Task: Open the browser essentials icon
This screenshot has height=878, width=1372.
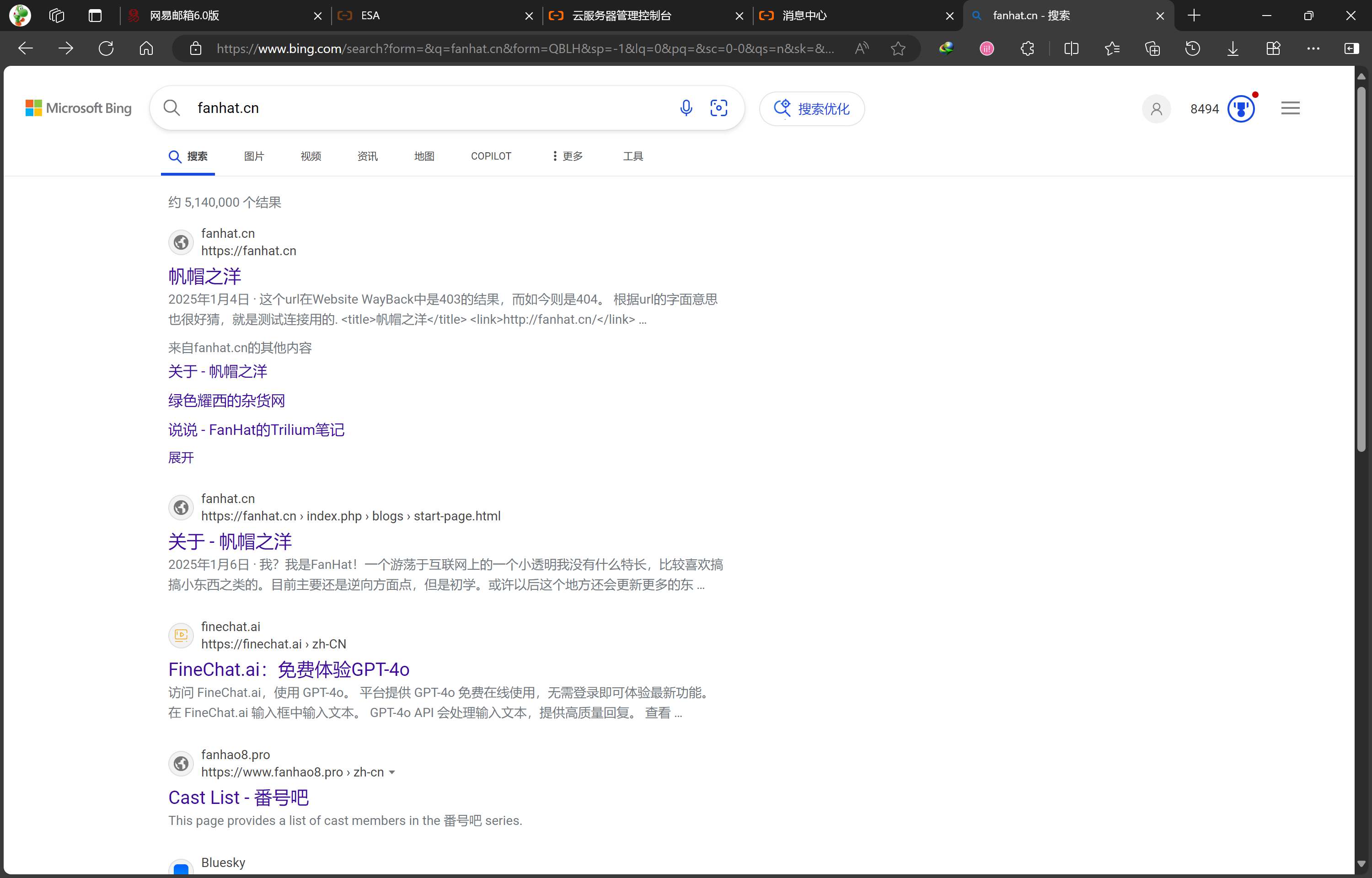Action: tap(1273, 48)
